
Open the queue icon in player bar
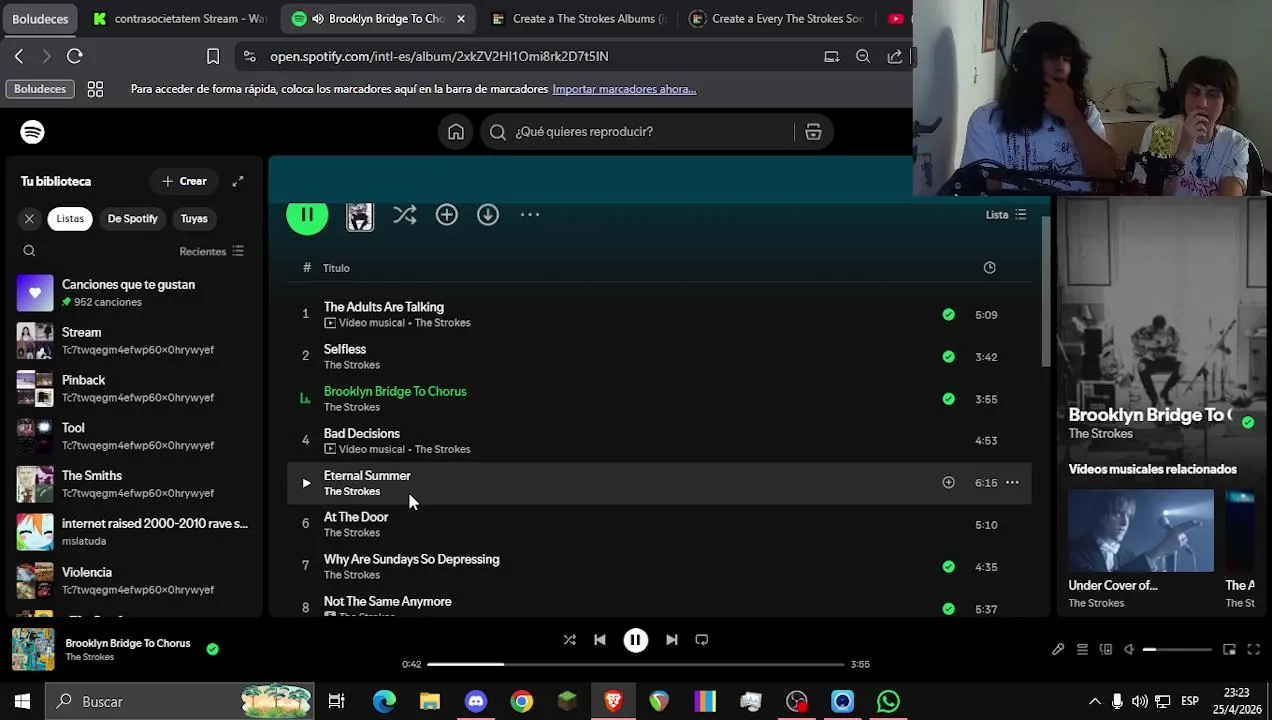click(x=1082, y=650)
